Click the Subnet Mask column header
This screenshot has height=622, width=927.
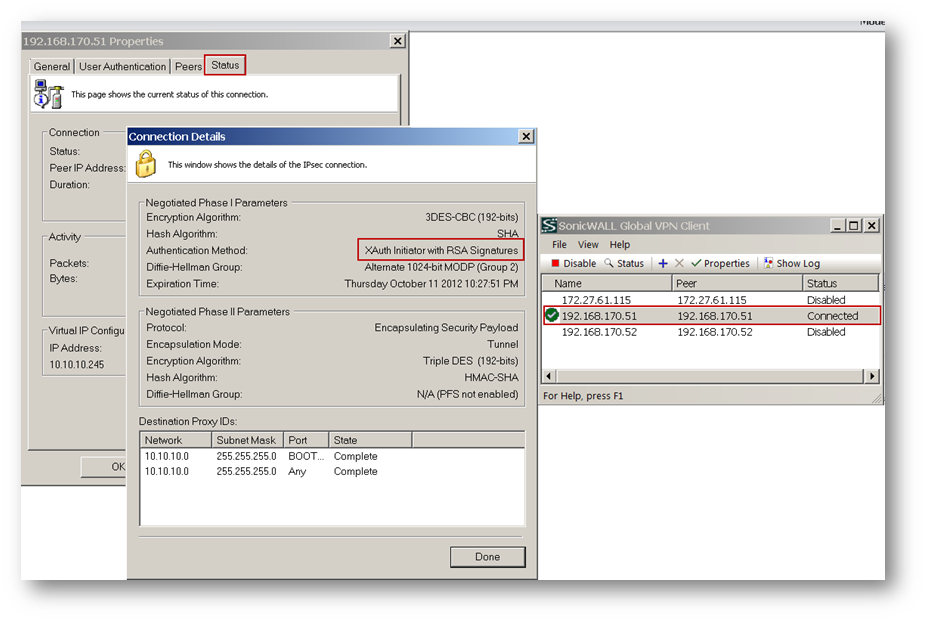247,440
